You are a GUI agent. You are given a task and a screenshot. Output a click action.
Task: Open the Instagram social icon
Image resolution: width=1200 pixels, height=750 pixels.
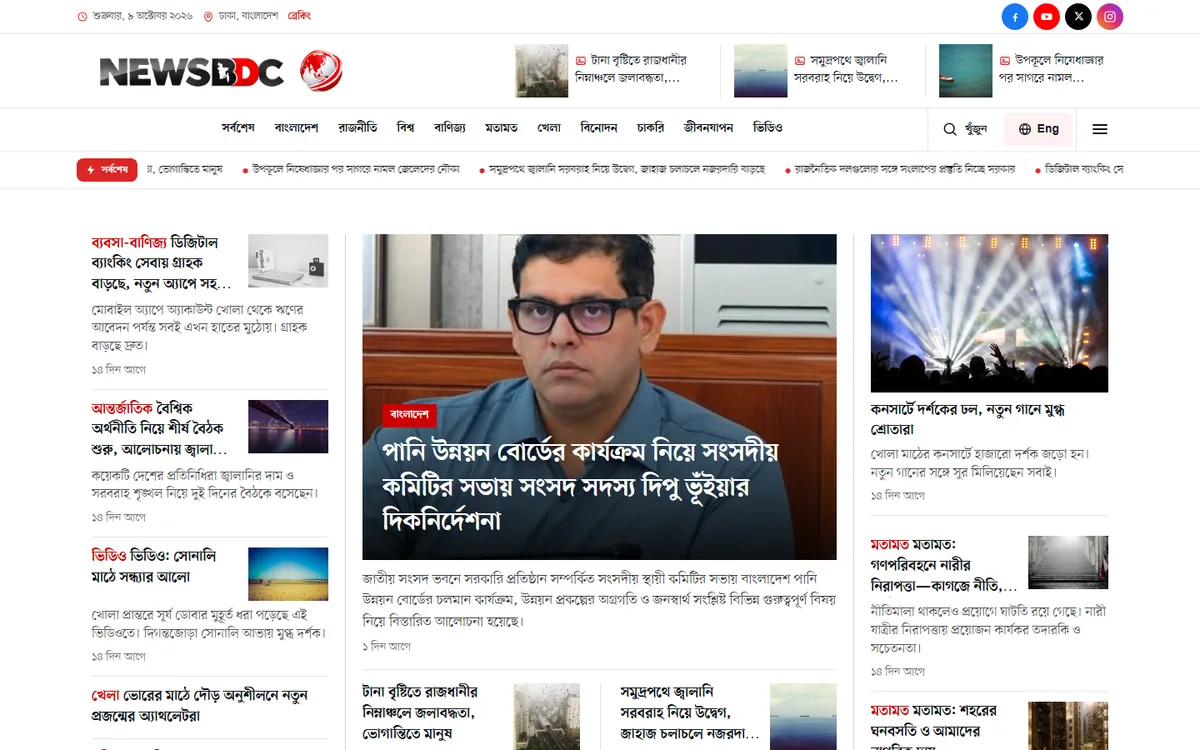[x=1110, y=17]
